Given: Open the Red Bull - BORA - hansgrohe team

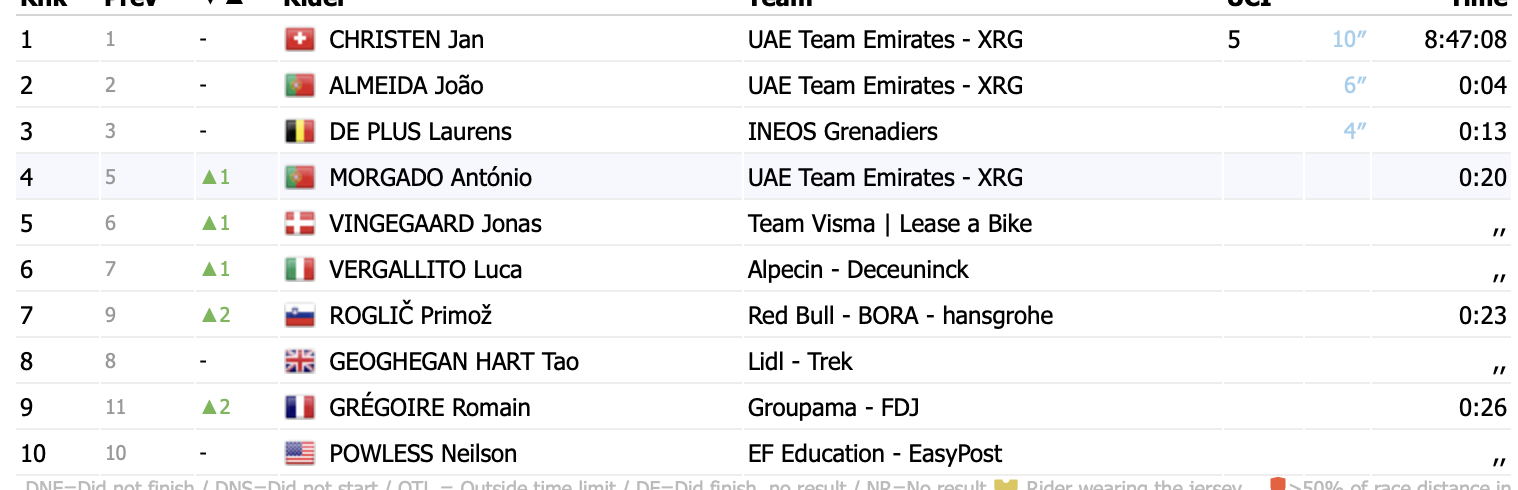Looking at the screenshot, I should coord(900,316).
